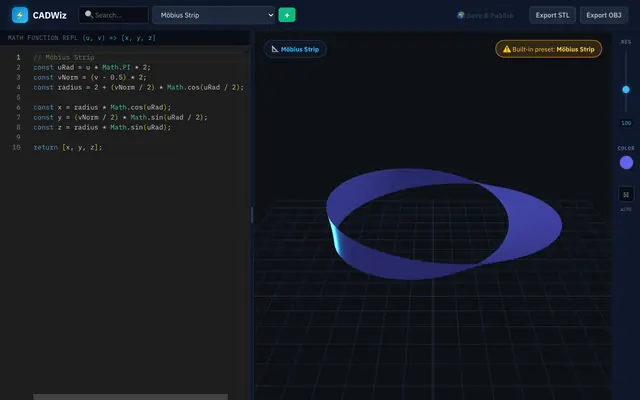Click the Möbius Strip label in the viewport chip
The height and width of the screenshot is (400, 640).
[x=300, y=49]
